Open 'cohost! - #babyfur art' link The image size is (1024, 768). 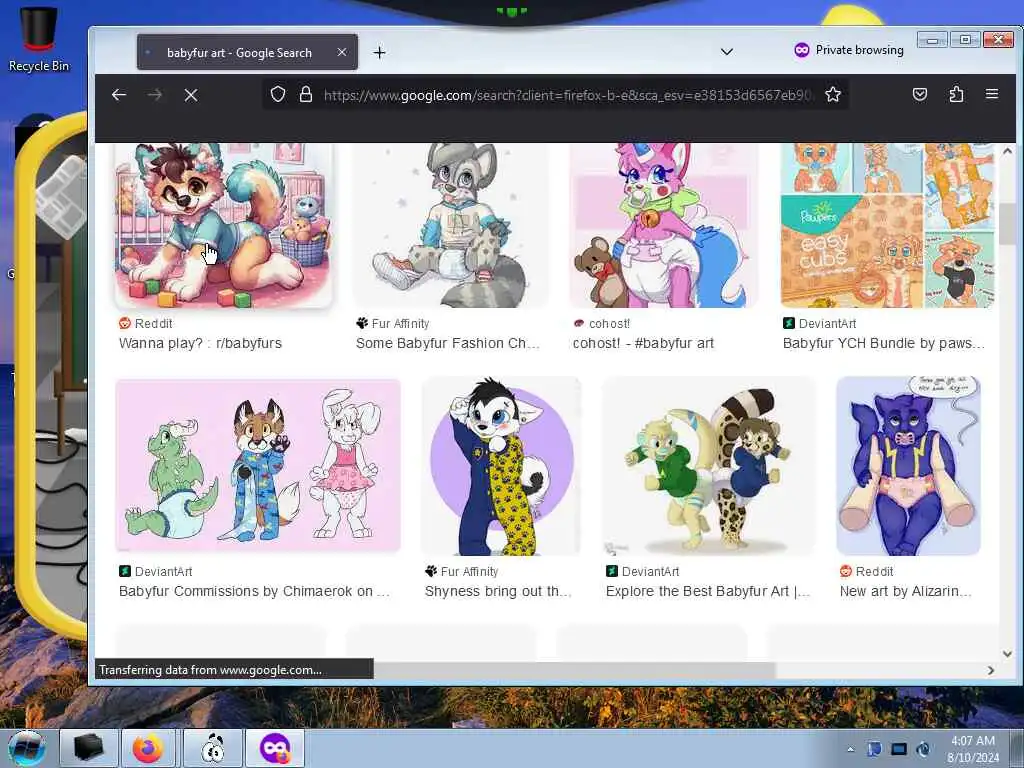point(643,344)
